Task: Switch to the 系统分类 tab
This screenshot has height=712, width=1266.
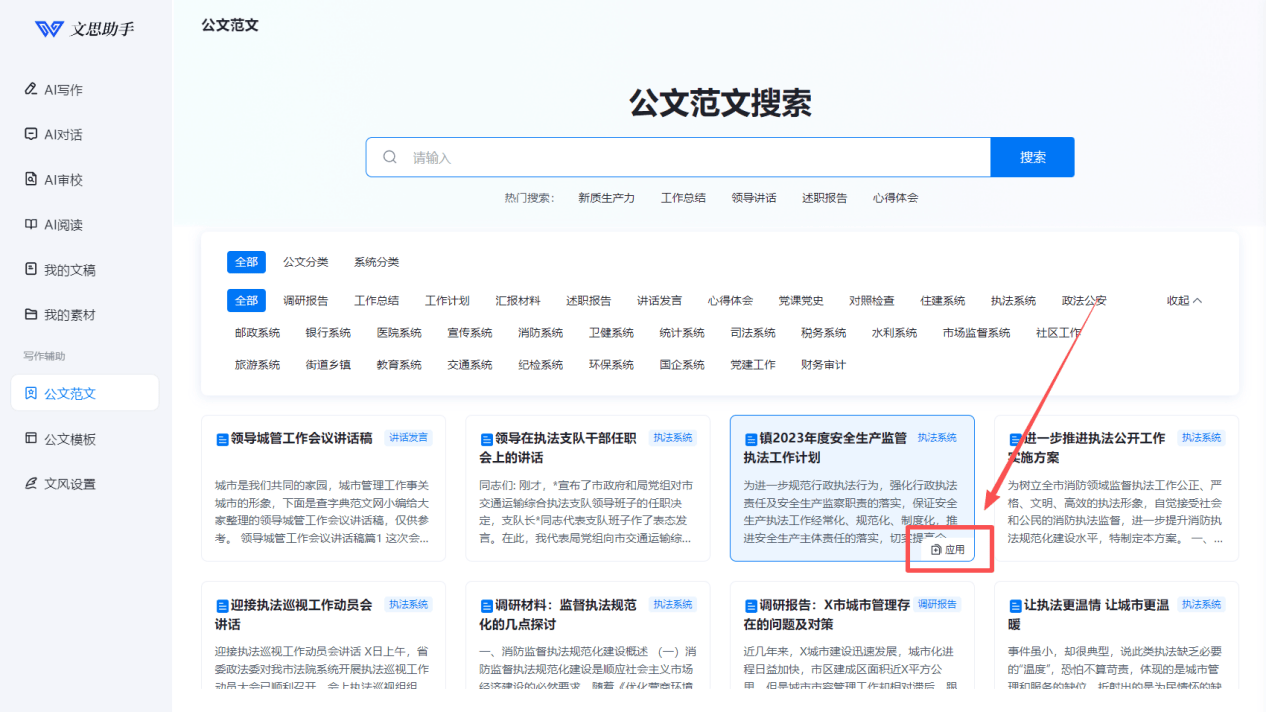Action: 376,262
